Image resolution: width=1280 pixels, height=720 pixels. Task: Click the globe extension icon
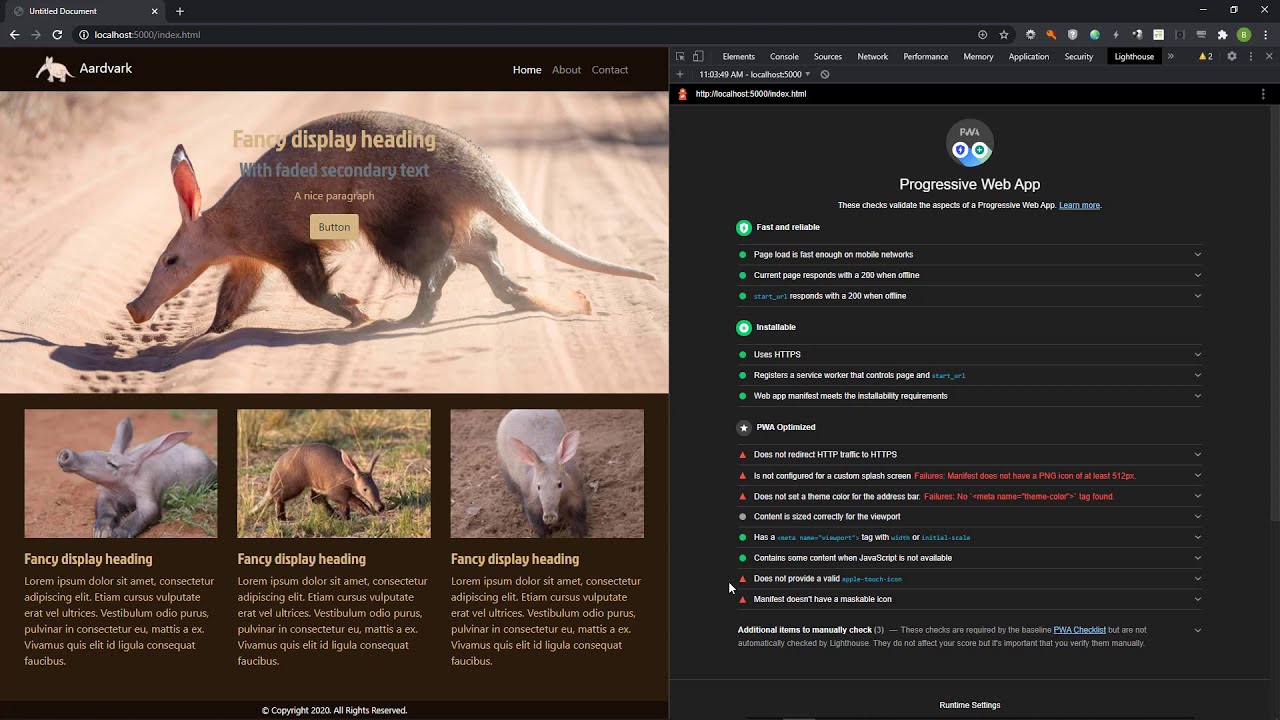click(x=1095, y=34)
